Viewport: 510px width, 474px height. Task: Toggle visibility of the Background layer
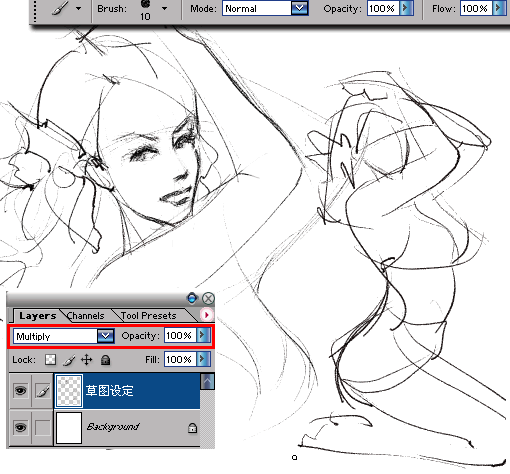(20, 427)
